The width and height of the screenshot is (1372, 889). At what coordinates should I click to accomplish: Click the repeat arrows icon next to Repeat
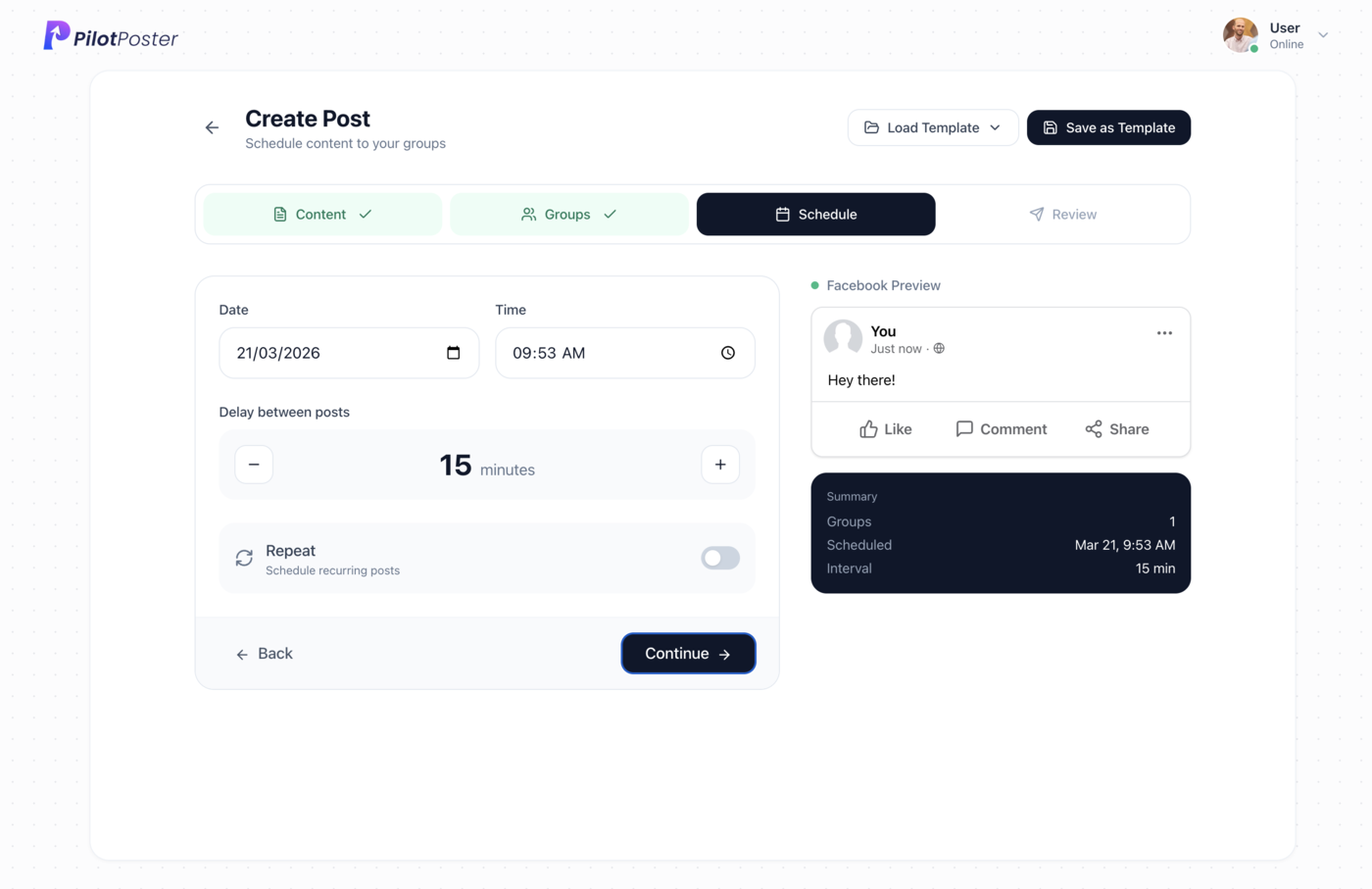(243, 558)
